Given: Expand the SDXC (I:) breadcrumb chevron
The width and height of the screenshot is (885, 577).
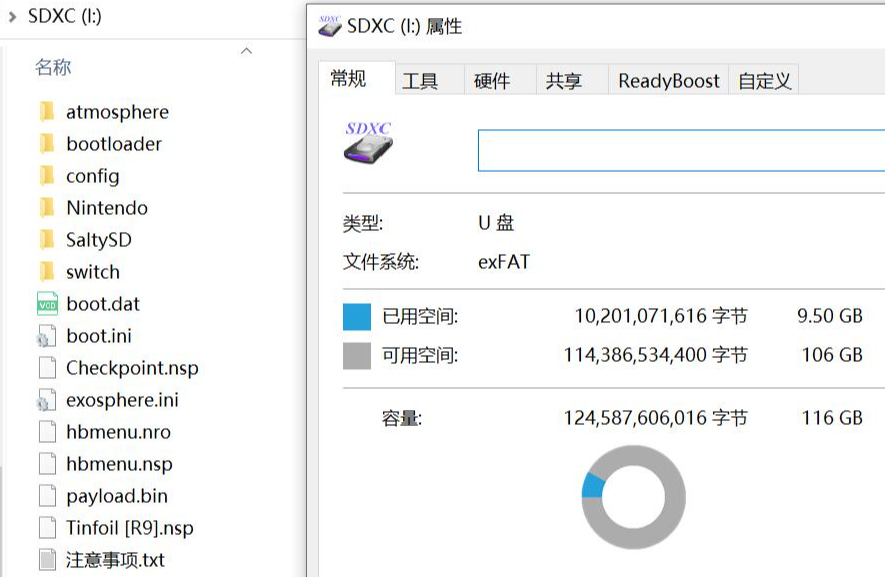Looking at the screenshot, I should pyautogui.click(x=12, y=16).
